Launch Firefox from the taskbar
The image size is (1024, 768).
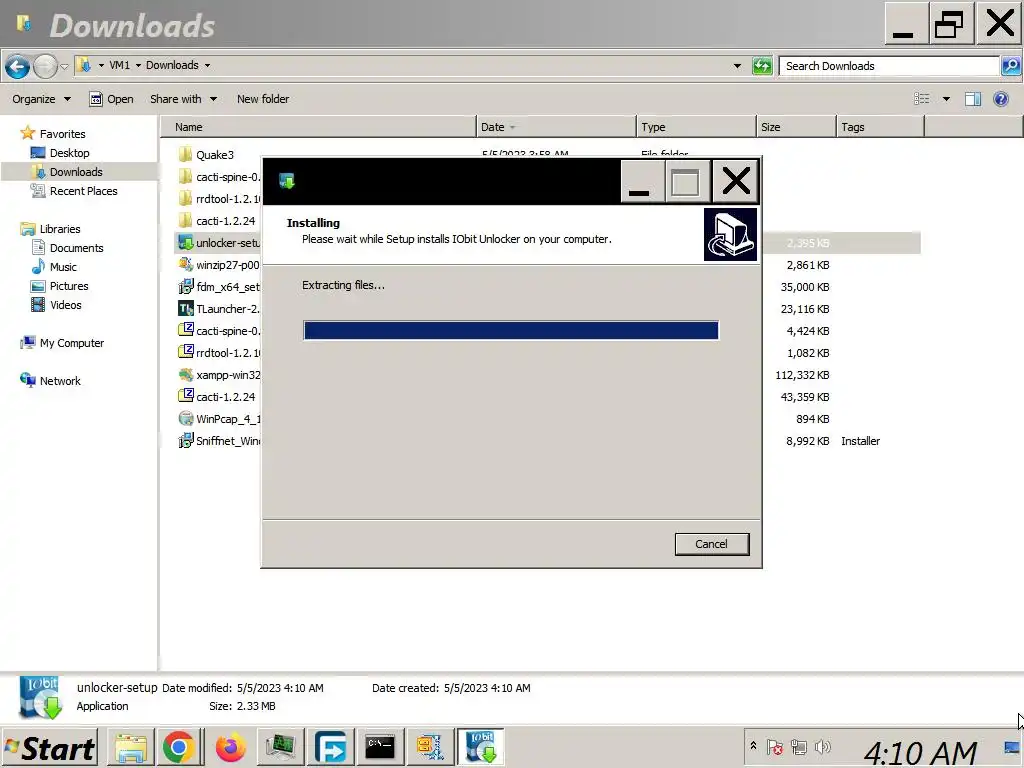click(231, 747)
